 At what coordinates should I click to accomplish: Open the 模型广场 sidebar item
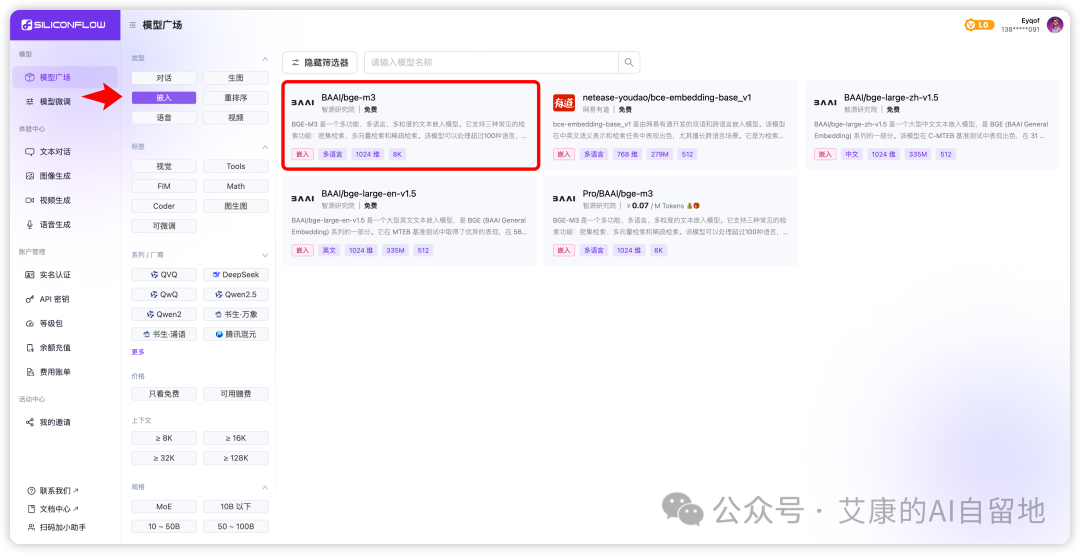tap(65, 77)
